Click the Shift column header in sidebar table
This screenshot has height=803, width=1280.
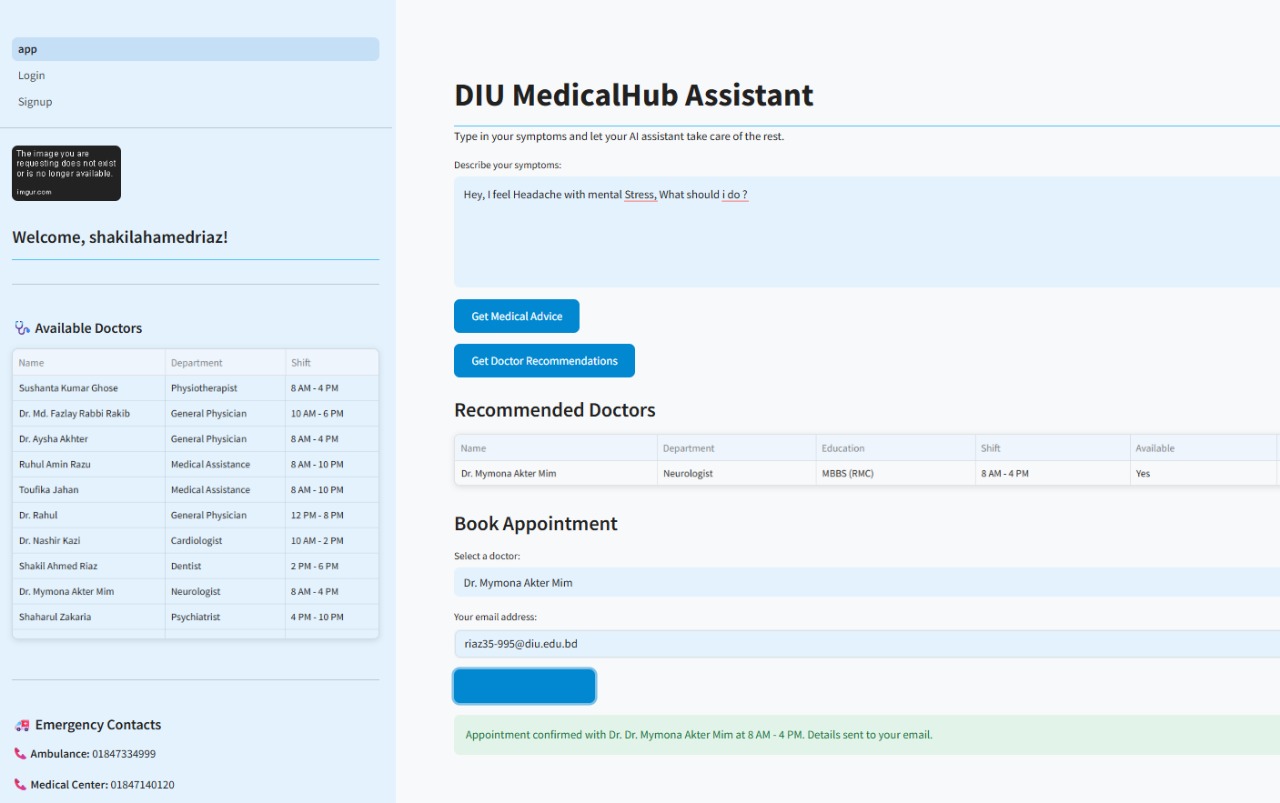tap(330, 363)
